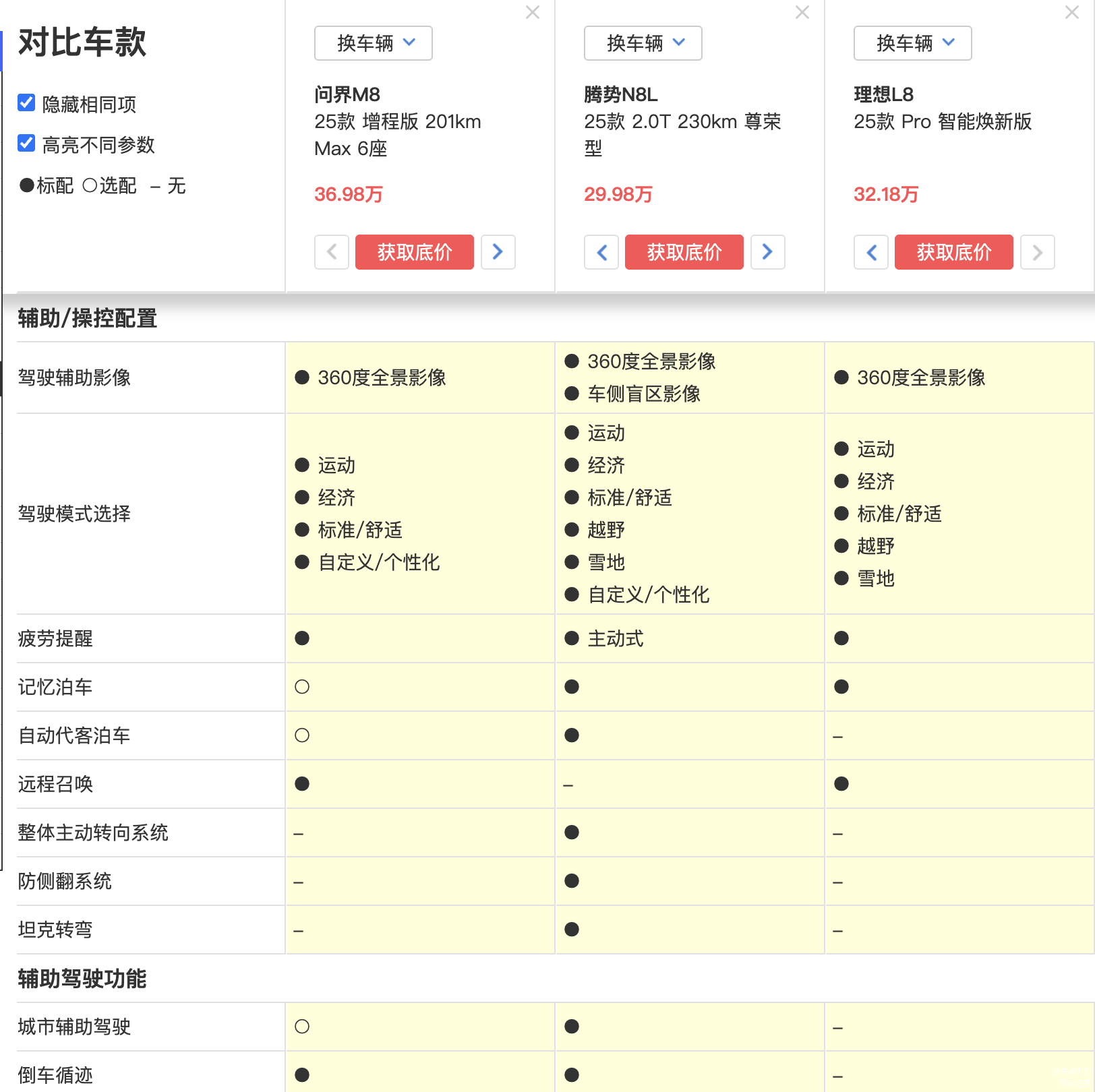Viewport: 1095px width, 1092px height.
Task: Select 问界M8 price 36.98万
Action: 349,194
